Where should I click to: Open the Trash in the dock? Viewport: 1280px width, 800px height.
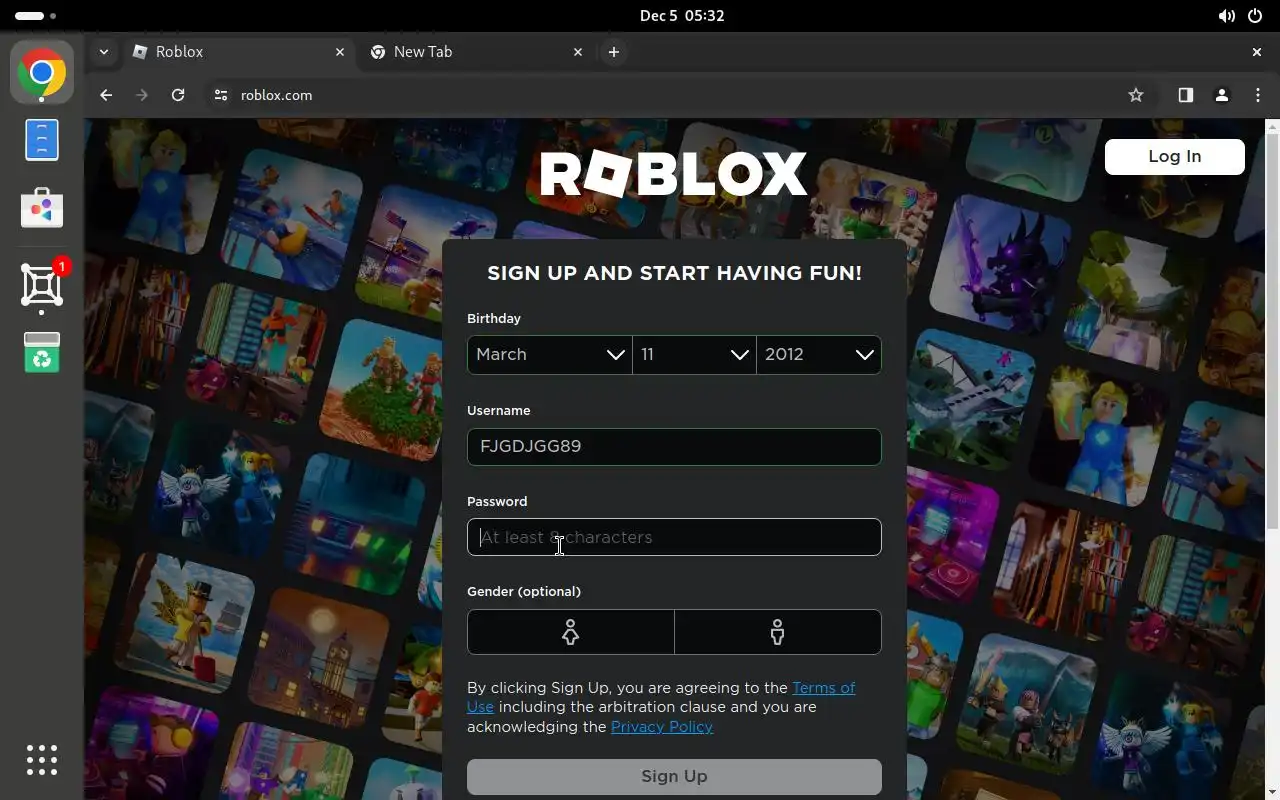(x=42, y=352)
